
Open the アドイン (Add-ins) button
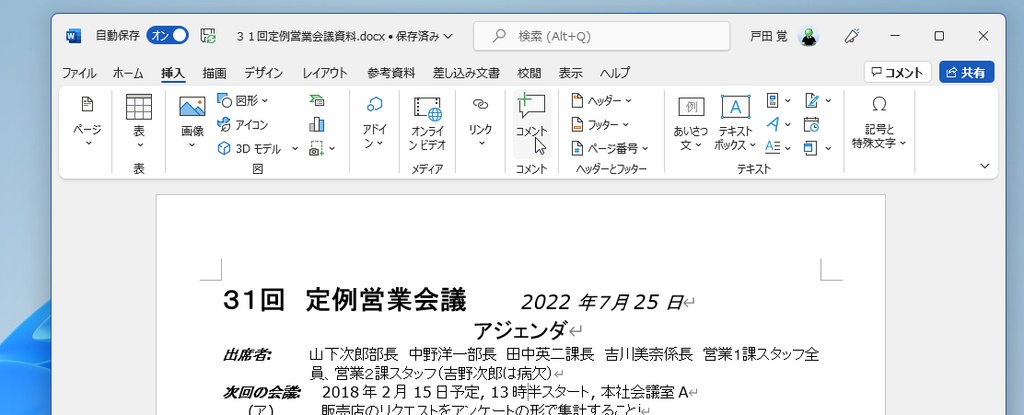click(375, 124)
